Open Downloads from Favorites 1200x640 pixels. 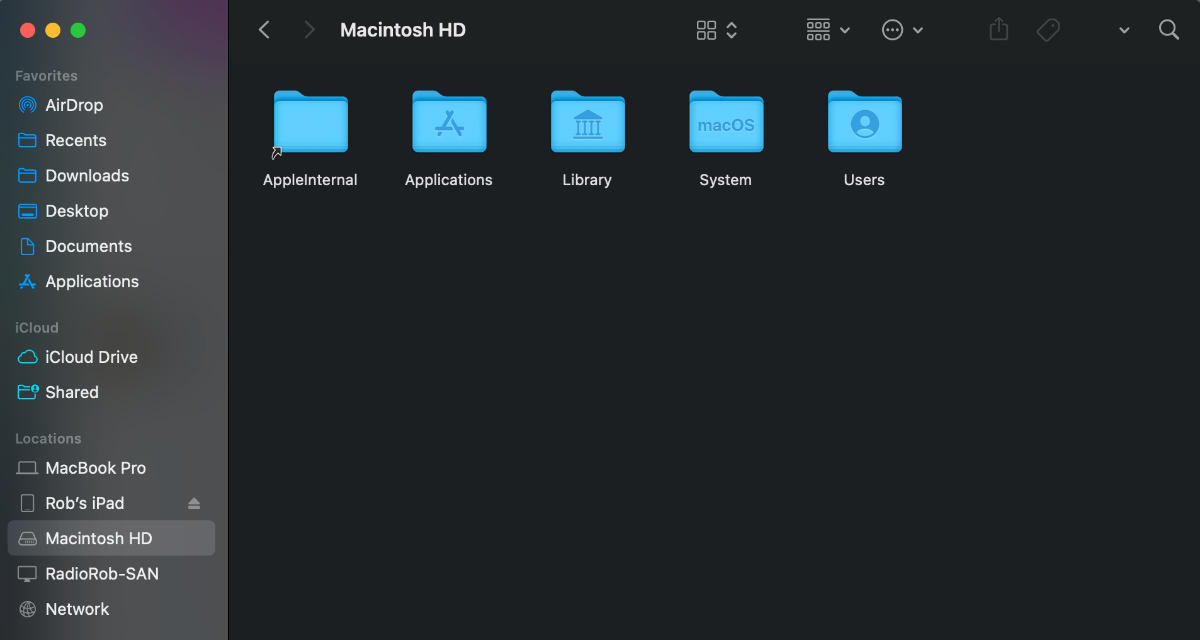coord(87,176)
